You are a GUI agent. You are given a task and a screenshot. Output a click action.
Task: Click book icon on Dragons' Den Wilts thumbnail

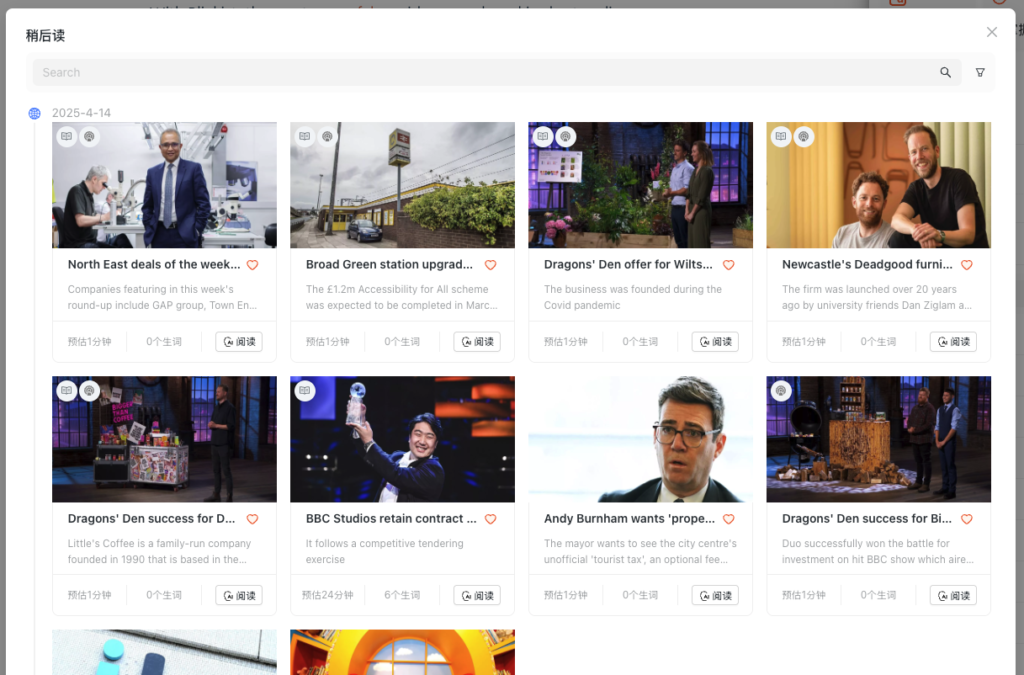tap(543, 136)
